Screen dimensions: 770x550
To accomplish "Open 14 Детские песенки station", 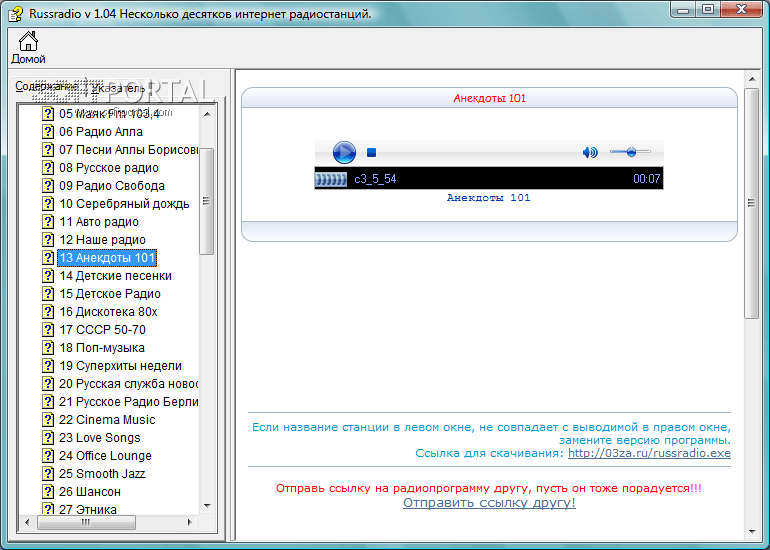I will click(x=115, y=276).
